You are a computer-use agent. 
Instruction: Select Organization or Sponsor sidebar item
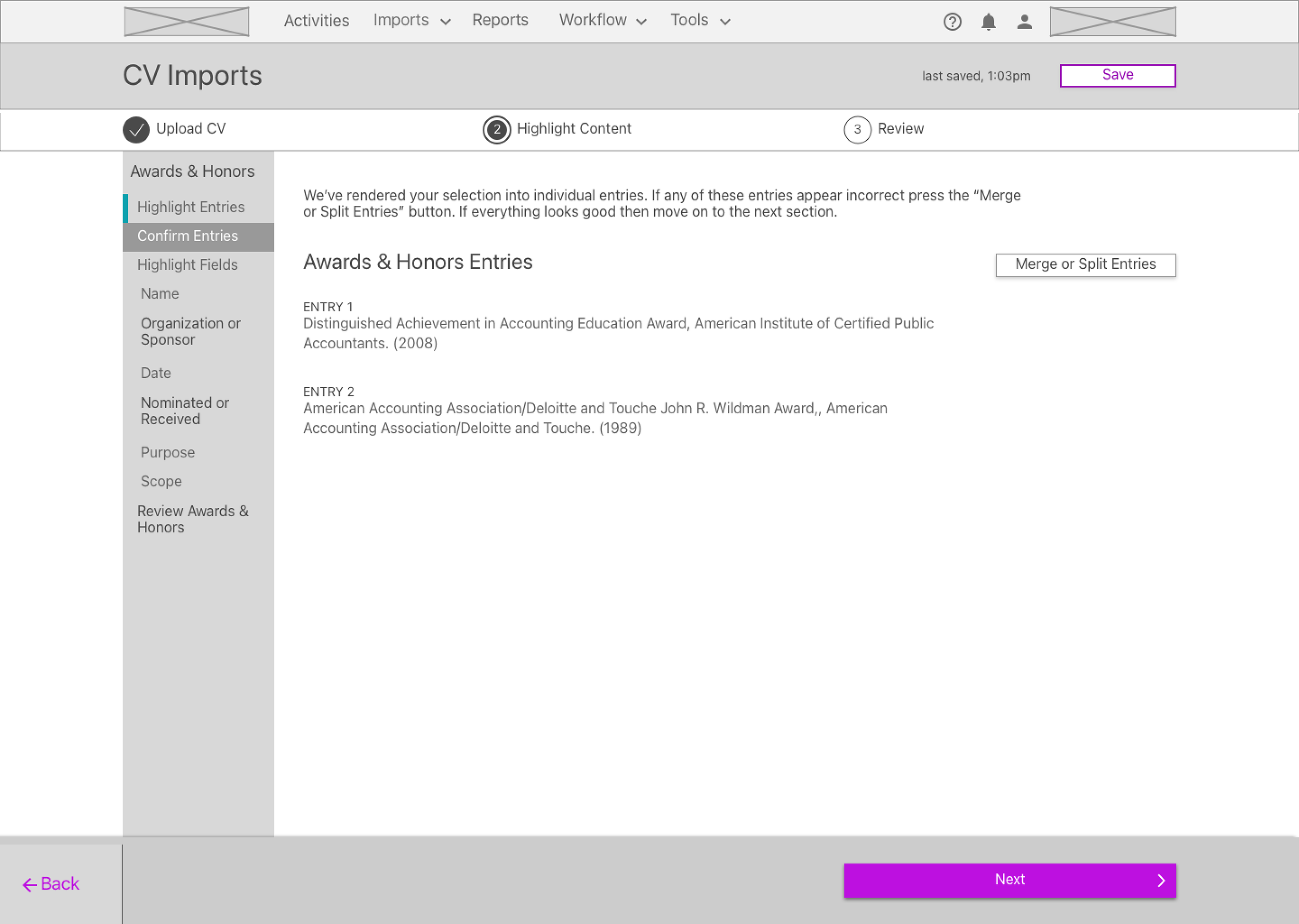pyautogui.click(x=191, y=331)
